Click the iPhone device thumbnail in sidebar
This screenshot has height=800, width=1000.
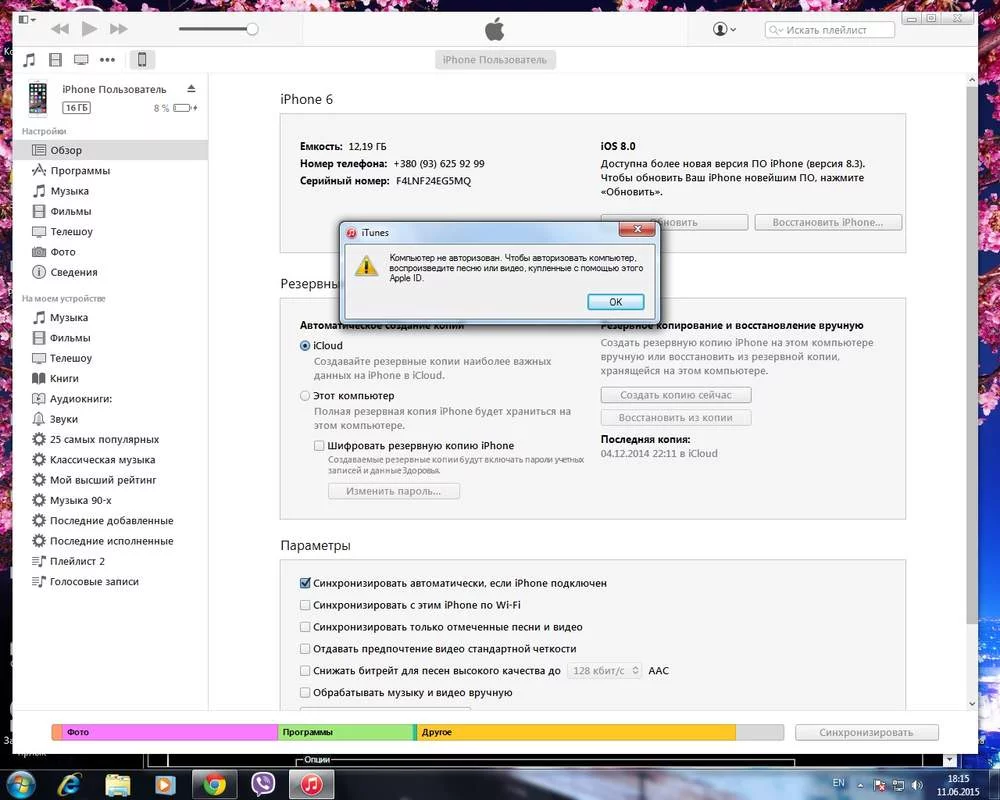pyautogui.click(x=38, y=98)
